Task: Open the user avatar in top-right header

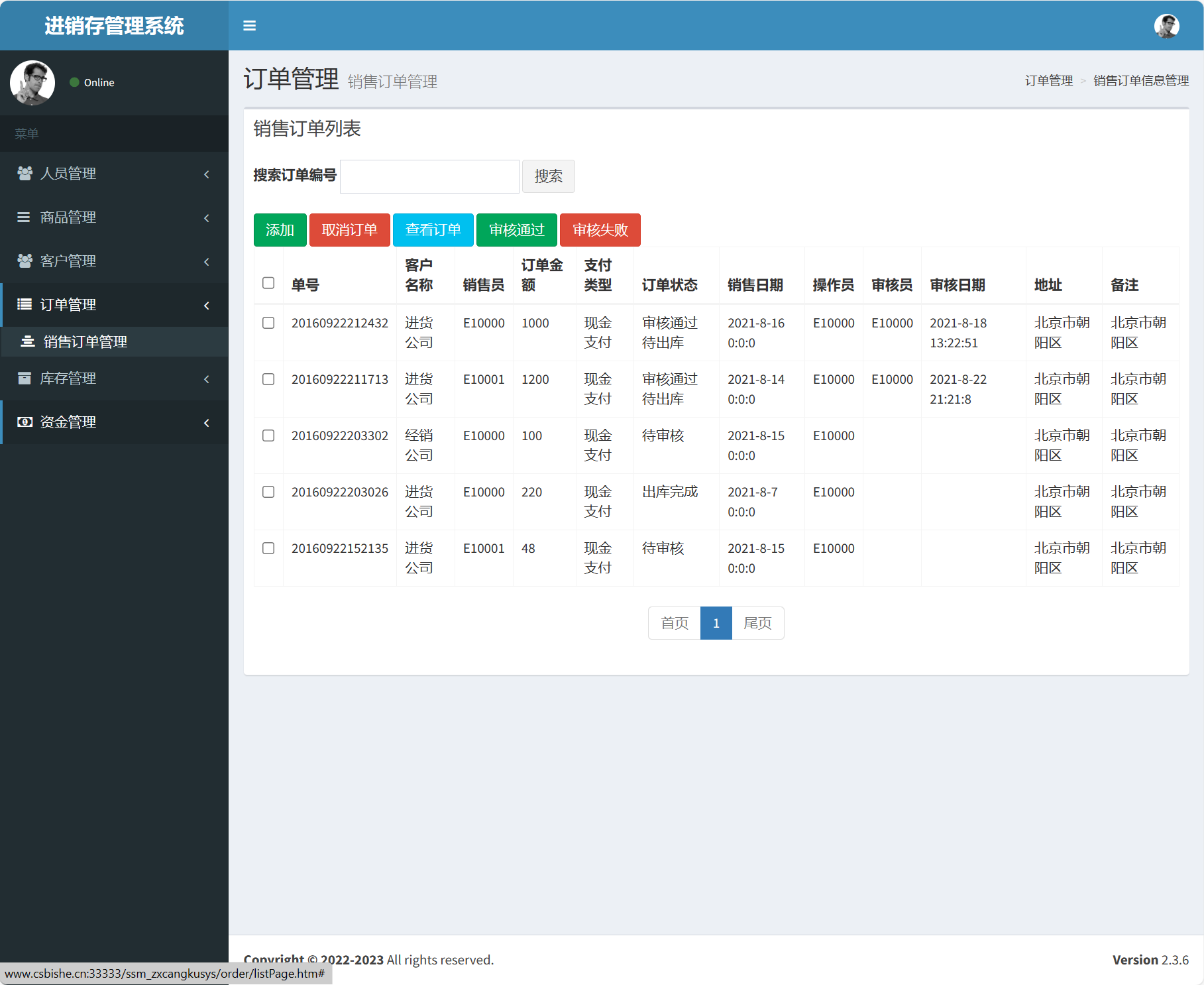Action: point(1166,26)
